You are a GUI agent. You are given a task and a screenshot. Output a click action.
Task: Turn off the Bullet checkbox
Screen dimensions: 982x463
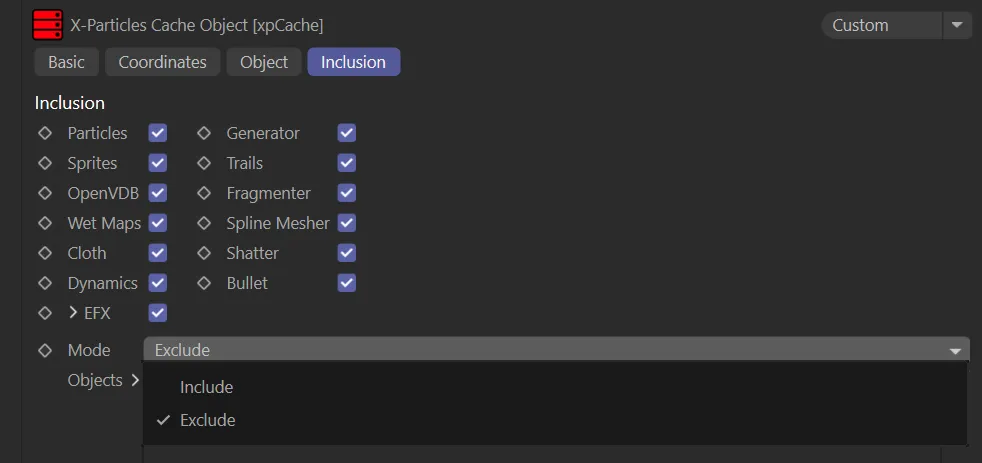(347, 283)
